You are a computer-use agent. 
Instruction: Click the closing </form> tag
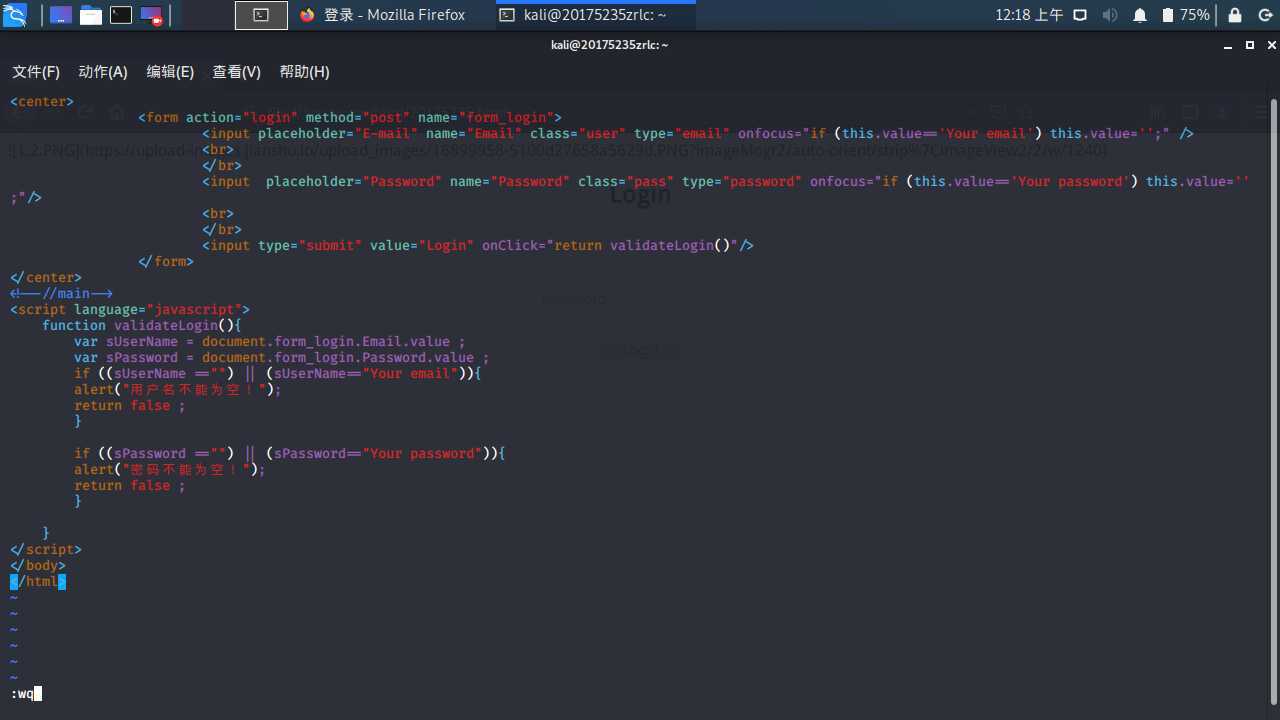point(166,261)
